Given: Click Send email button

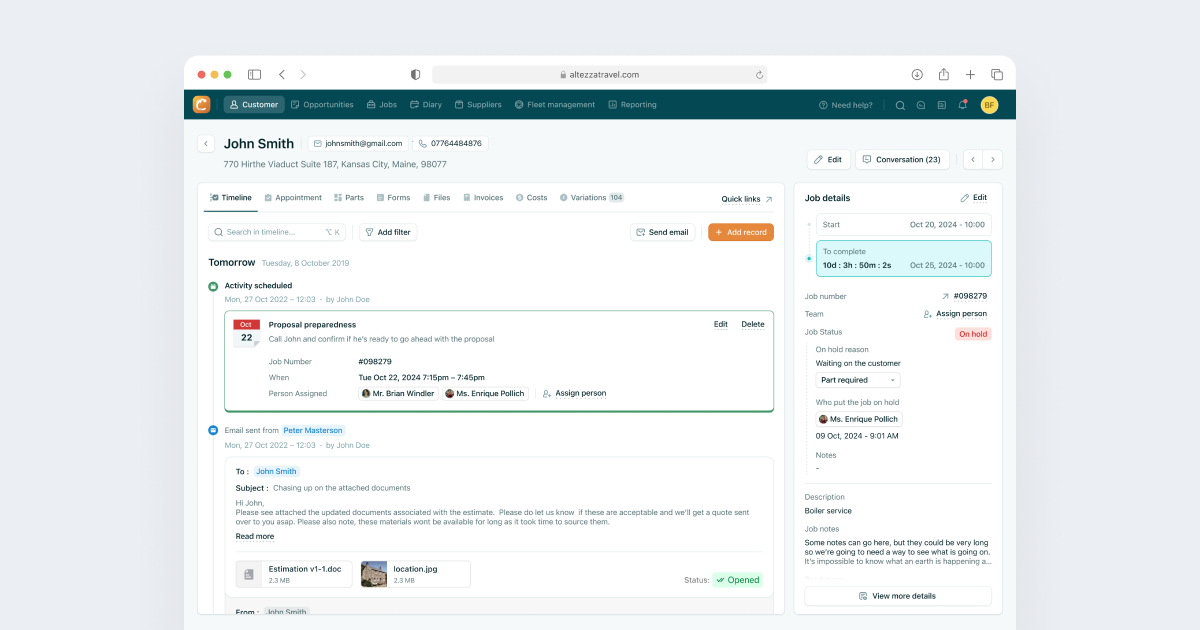Looking at the screenshot, I should (662, 232).
